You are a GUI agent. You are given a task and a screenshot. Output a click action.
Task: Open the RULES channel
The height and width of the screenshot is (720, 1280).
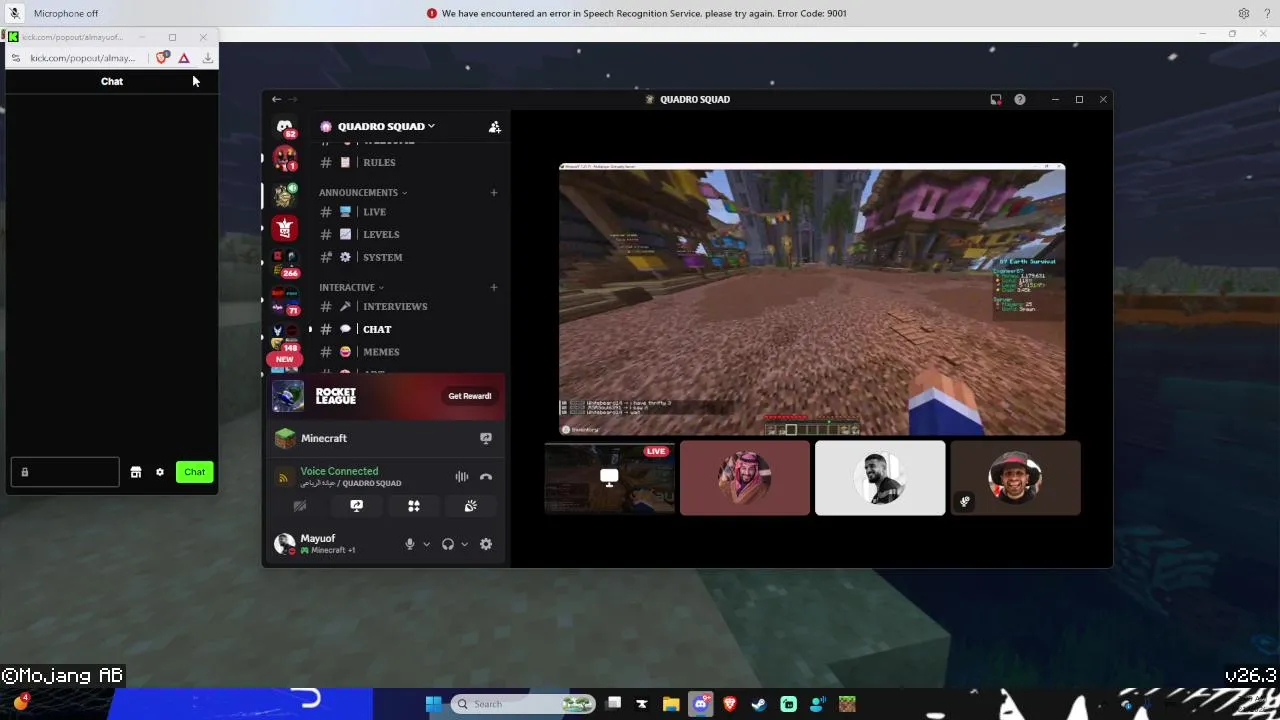point(379,162)
